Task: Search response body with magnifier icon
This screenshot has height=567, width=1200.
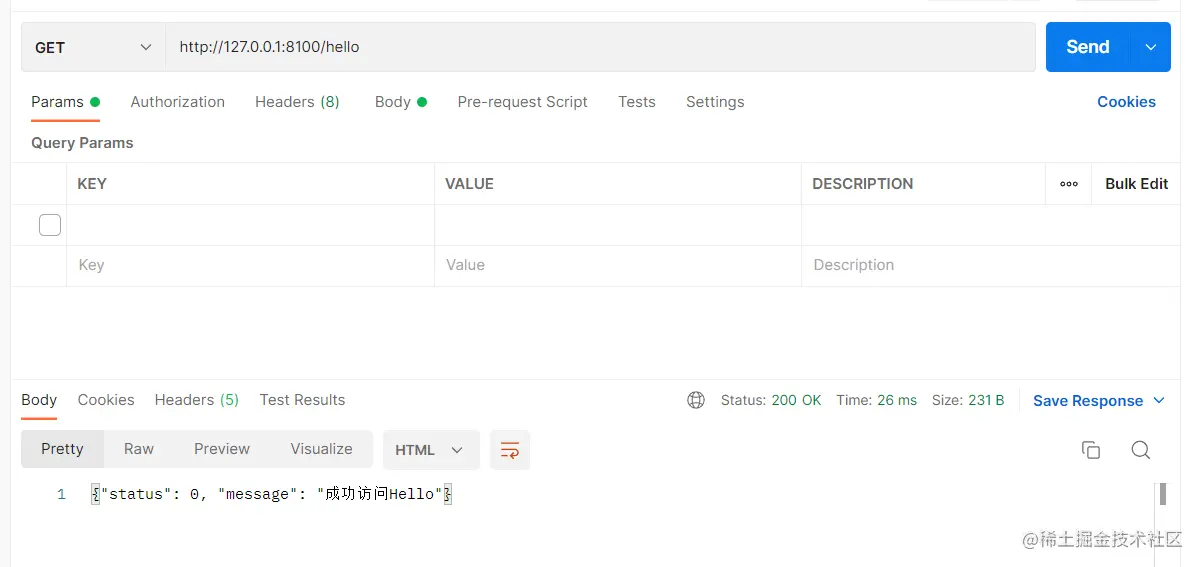Action: coord(1140,450)
